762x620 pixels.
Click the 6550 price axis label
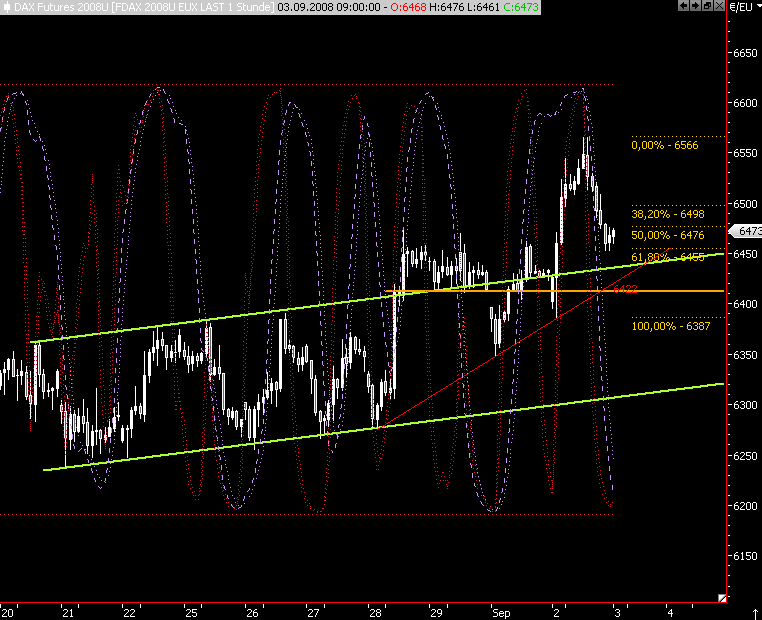tap(745, 153)
